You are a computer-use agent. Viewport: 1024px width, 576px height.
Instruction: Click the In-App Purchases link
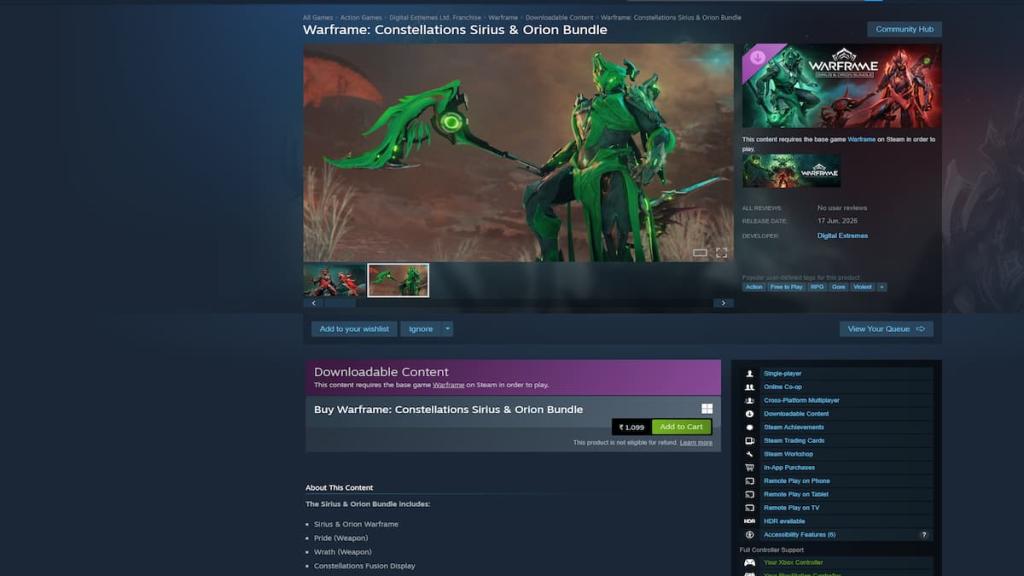(789, 468)
